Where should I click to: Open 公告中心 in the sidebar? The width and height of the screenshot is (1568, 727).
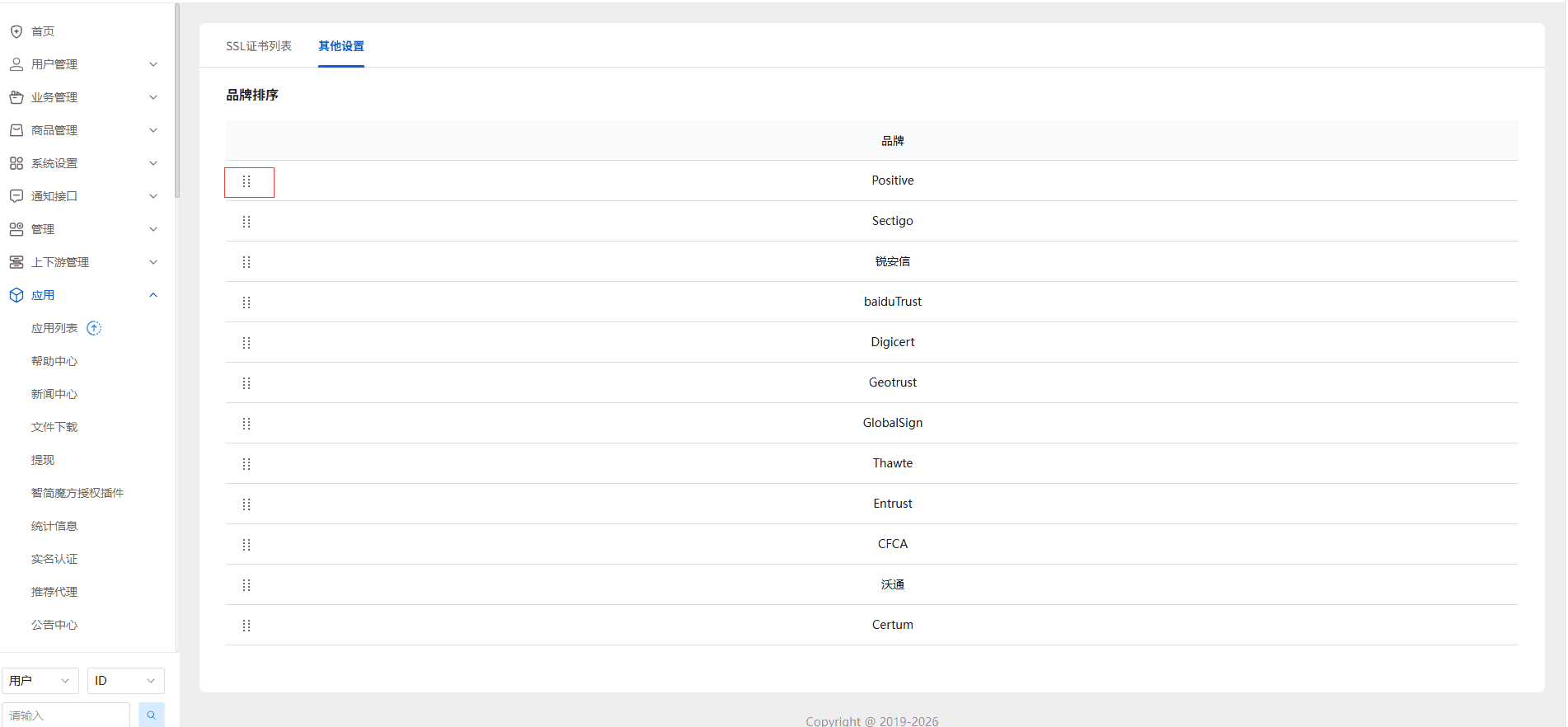pyautogui.click(x=54, y=625)
